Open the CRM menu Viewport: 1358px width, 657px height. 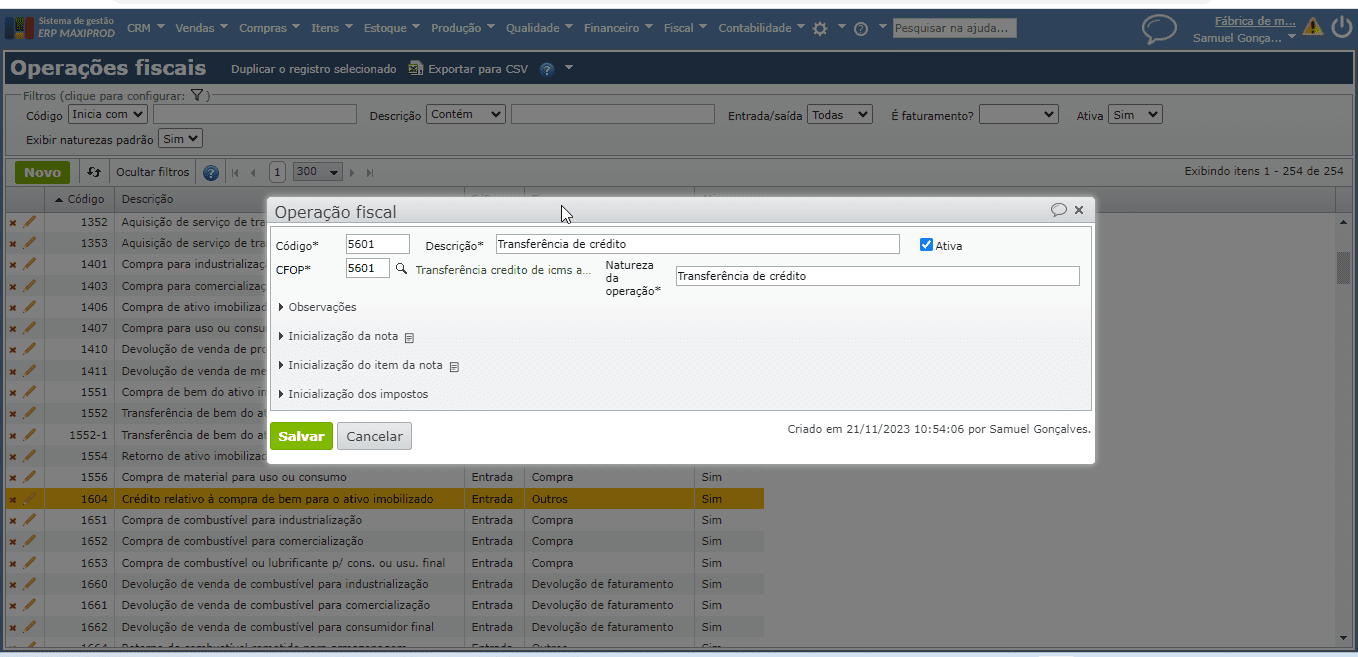[x=145, y=28]
